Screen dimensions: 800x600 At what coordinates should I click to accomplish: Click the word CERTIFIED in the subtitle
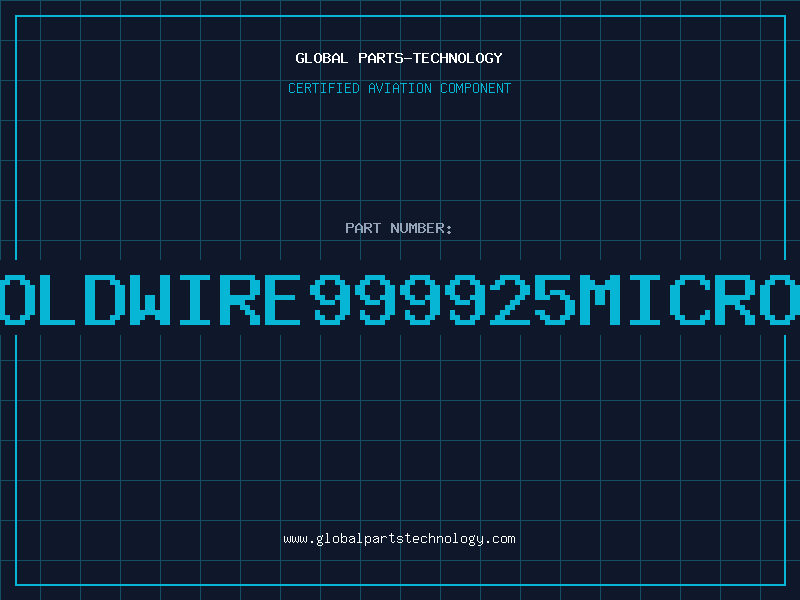pyautogui.click(x=324, y=88)
